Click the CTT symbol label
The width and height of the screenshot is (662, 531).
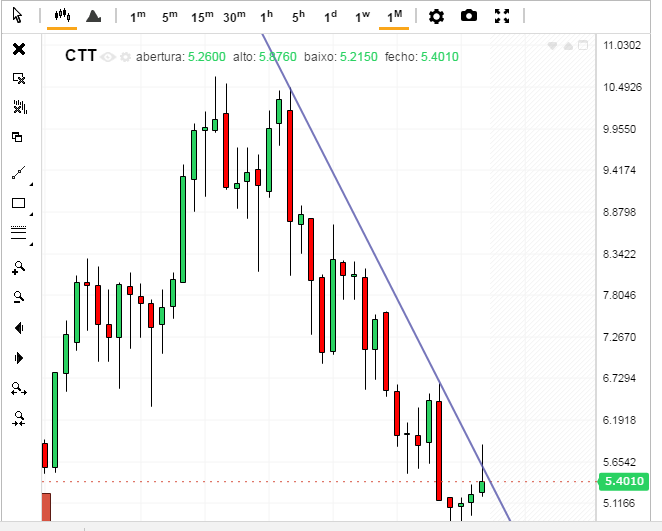coord(81,56)
